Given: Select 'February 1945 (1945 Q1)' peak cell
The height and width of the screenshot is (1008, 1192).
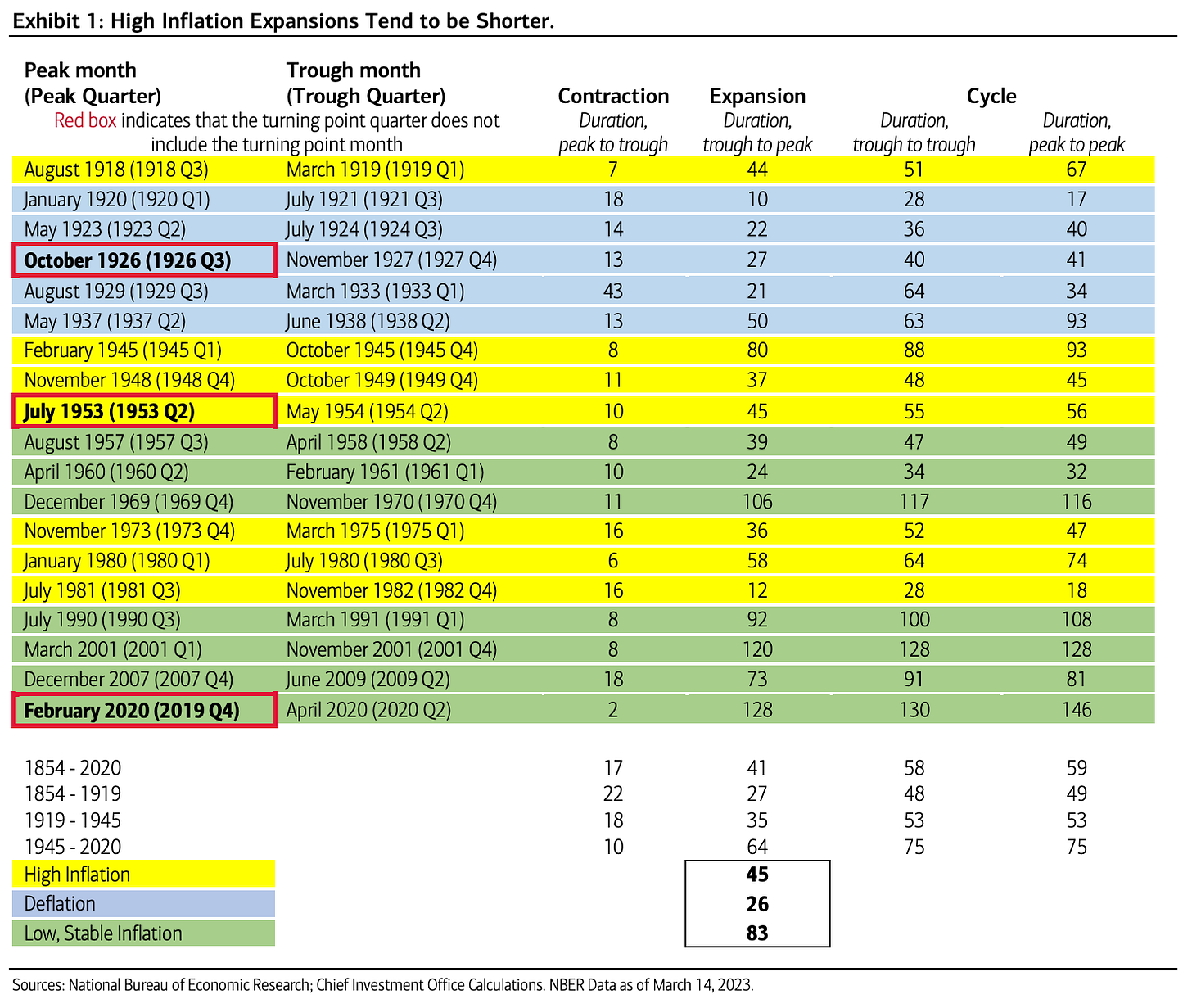Looking at the screenshot, I should click(x=123, y=350).
